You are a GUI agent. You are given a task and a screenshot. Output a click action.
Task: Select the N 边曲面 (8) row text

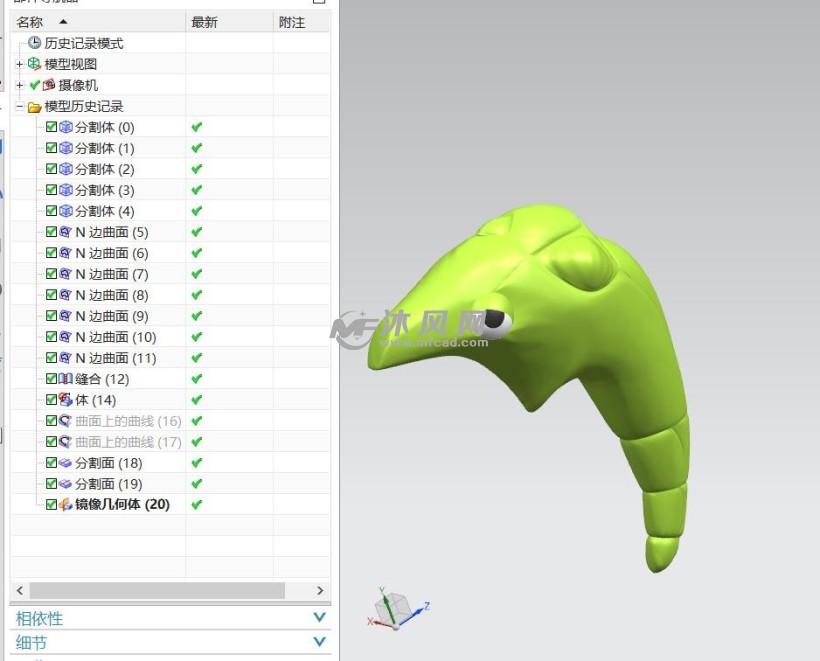point(112,295)
